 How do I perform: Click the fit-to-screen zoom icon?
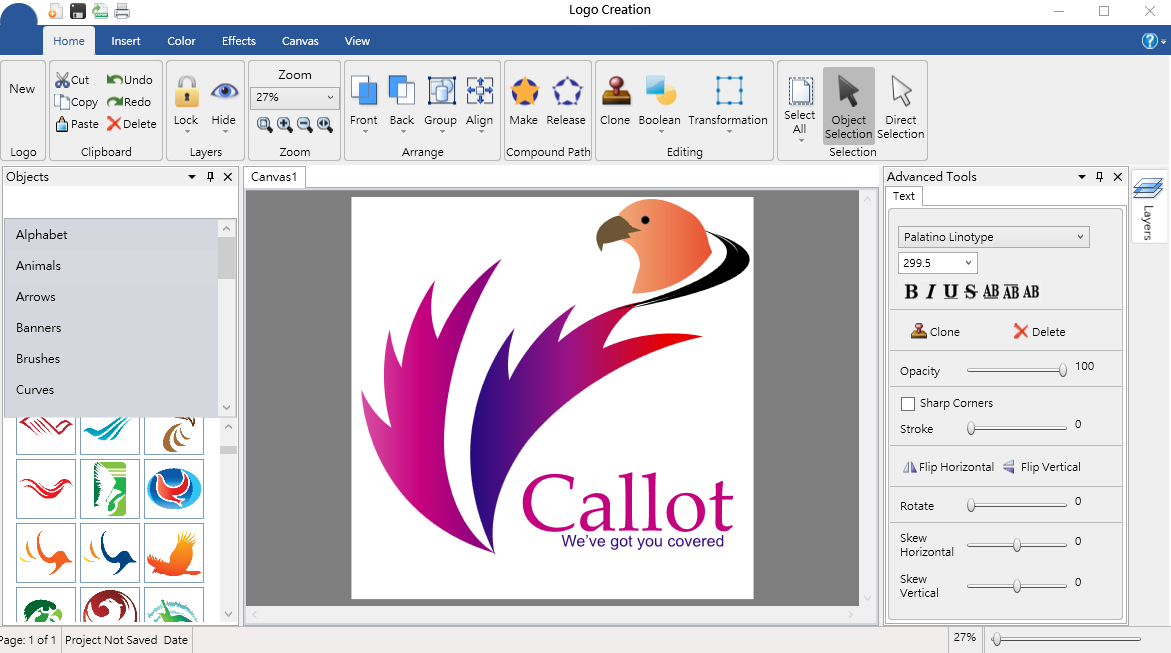(325, 125)
